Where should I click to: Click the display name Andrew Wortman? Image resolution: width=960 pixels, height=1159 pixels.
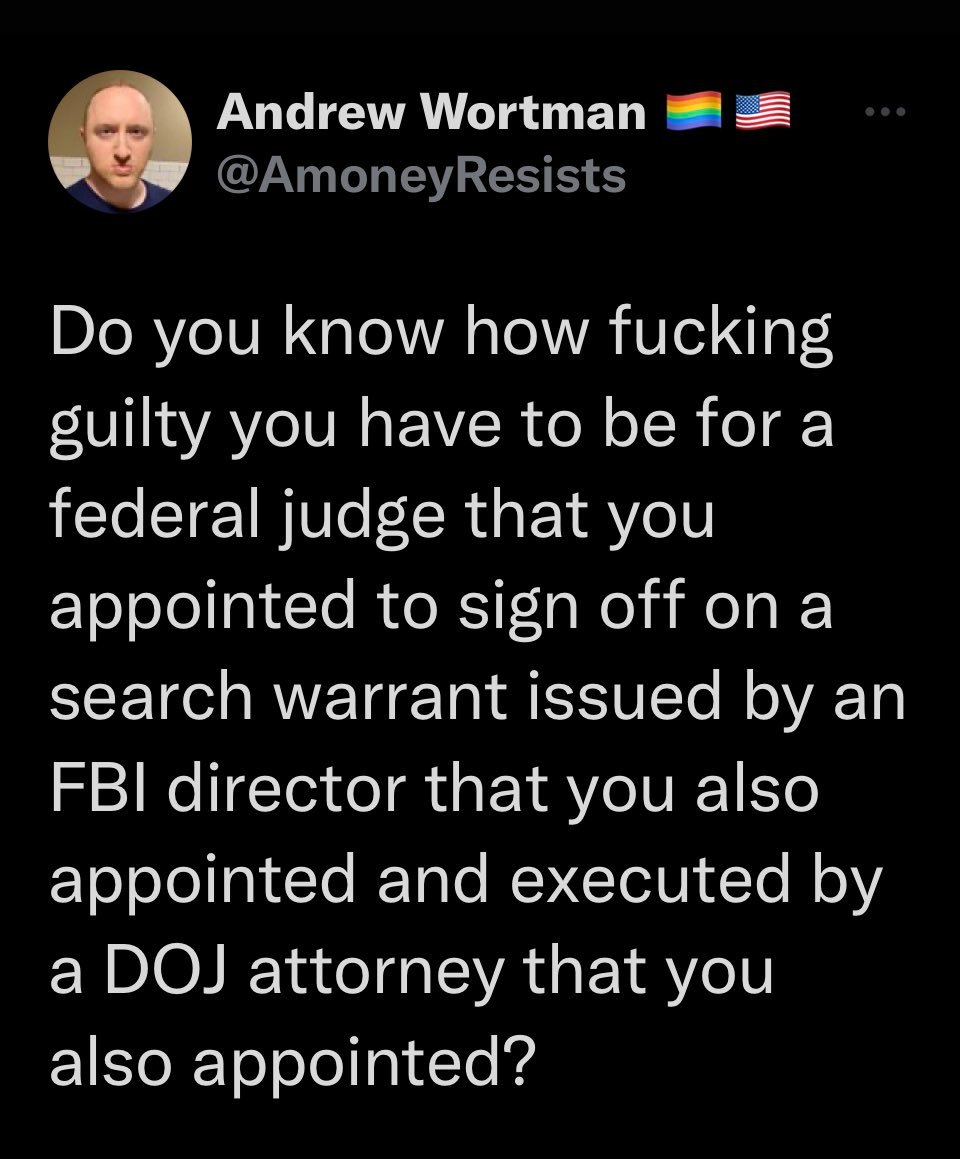pyautogui.click(x=432, y=113)
